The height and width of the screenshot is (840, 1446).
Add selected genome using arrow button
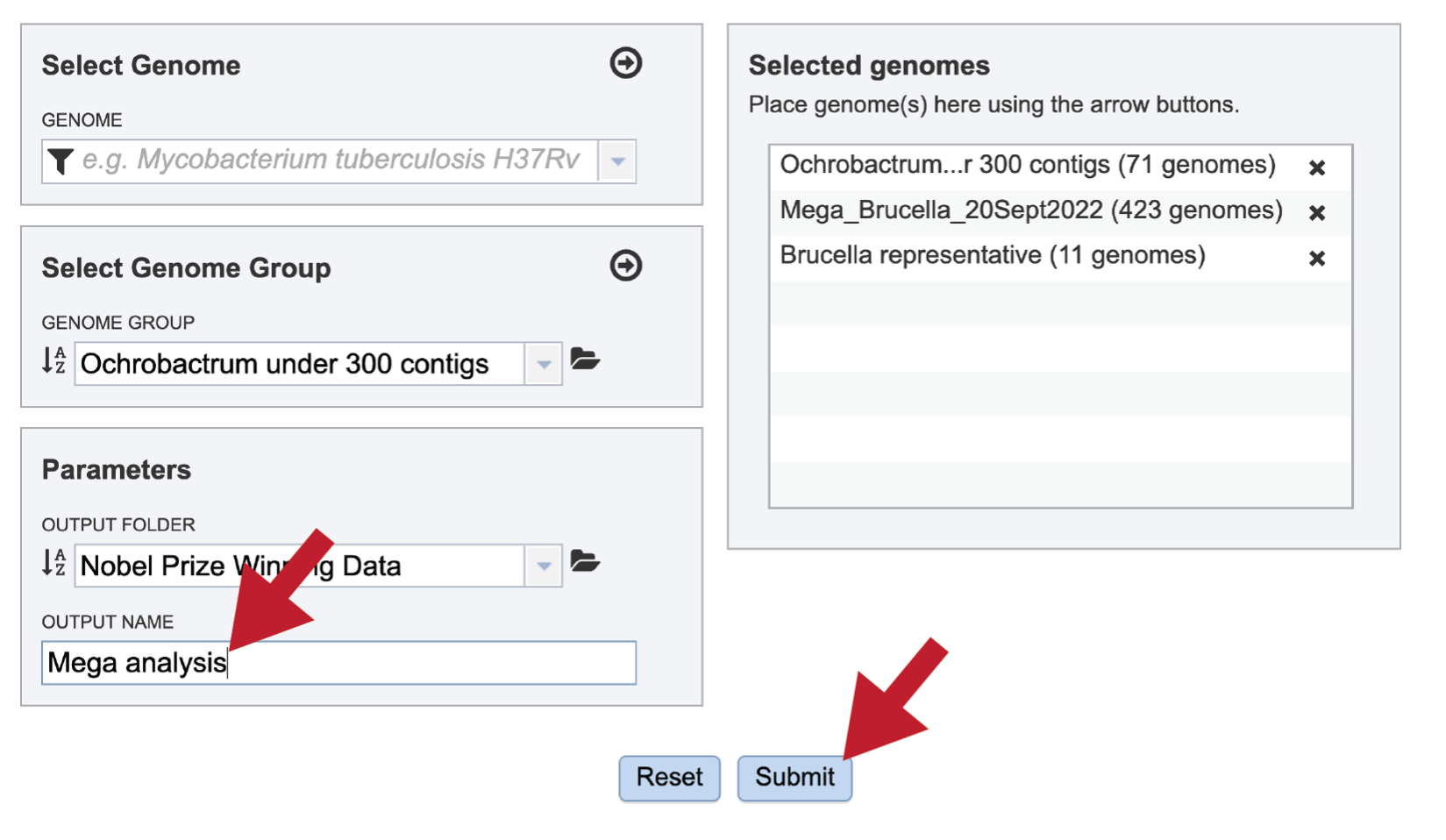(626, 63)
